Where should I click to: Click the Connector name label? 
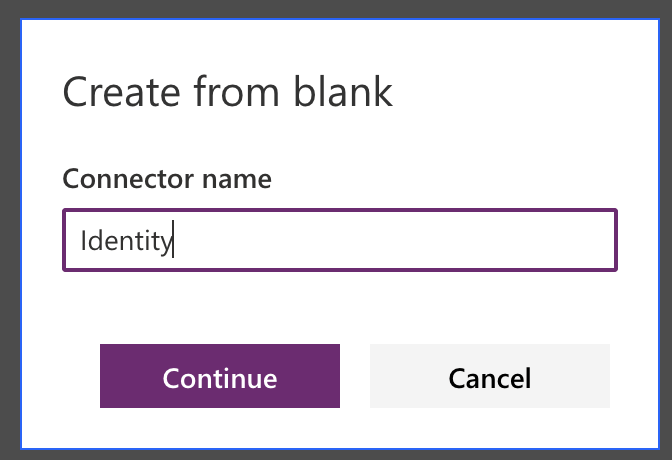(166, 179)
